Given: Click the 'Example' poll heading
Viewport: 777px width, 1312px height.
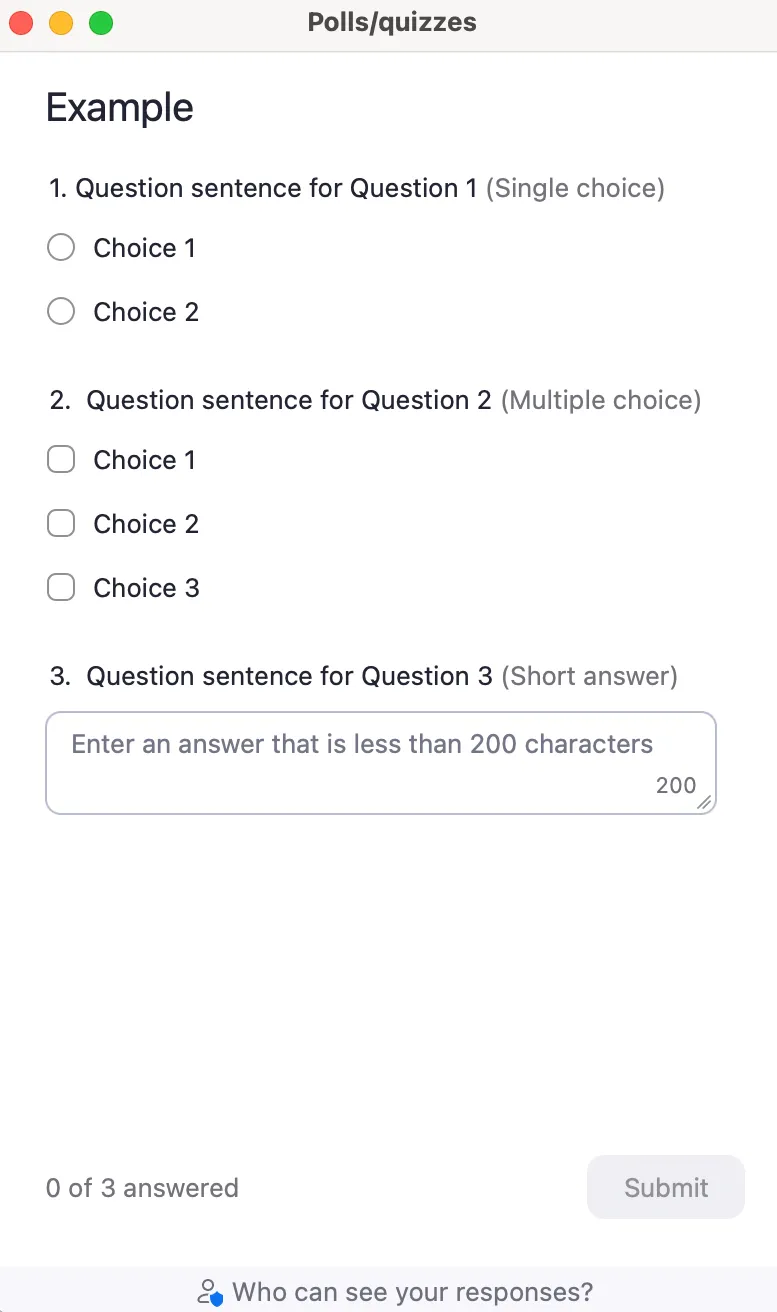Looking at the screenshot, I should [x=119, y=107].
